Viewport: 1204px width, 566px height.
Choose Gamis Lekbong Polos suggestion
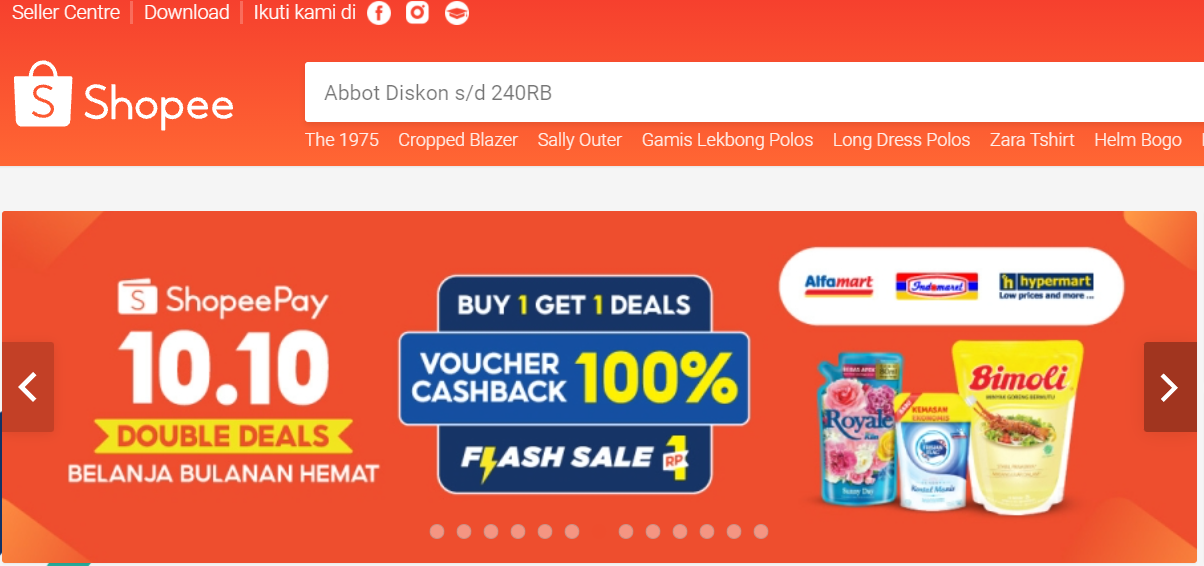coord(728,140)
